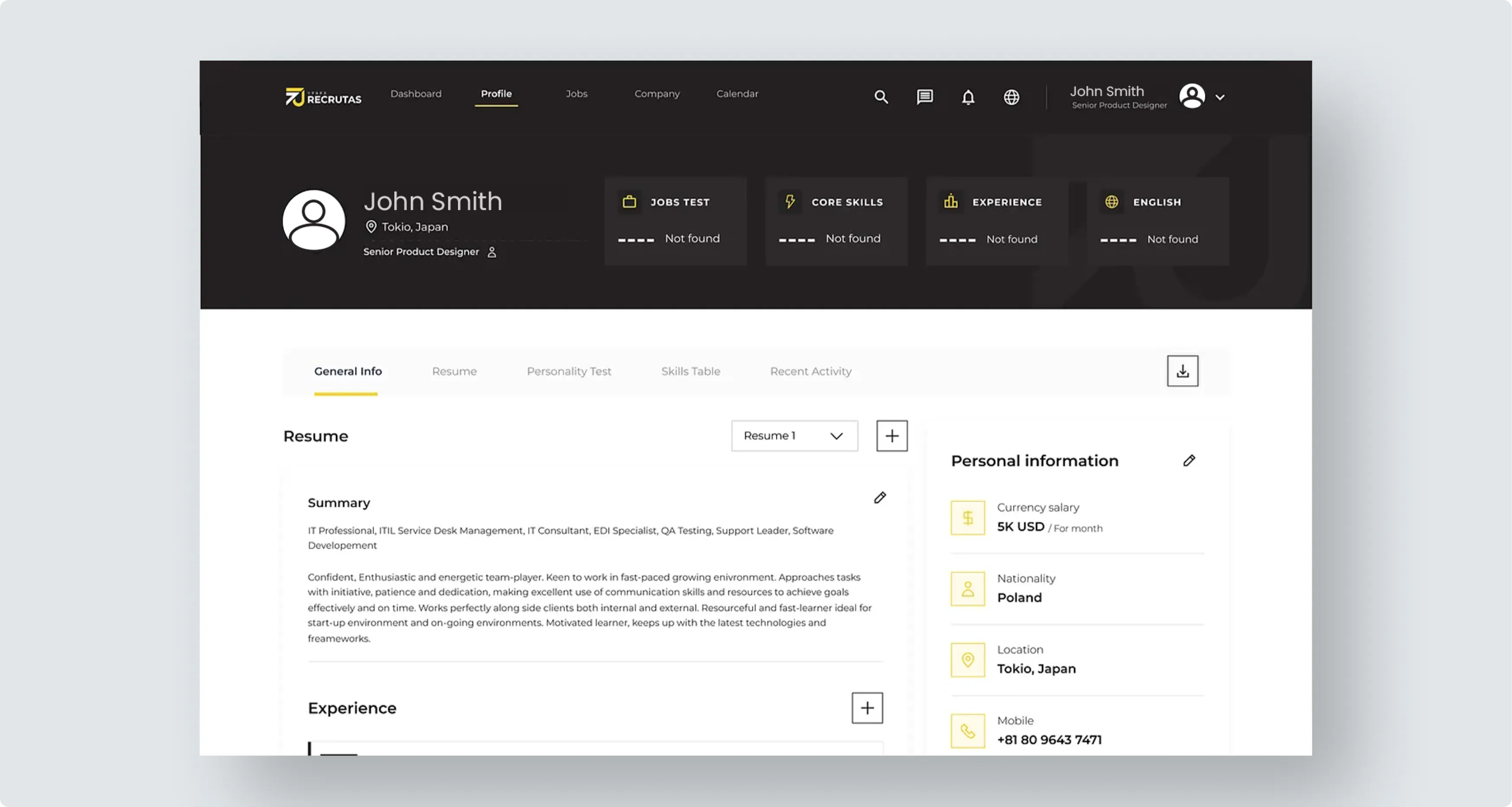Click the download profile icon button
The image size is (1512, 807).
tap(1182, 371)
